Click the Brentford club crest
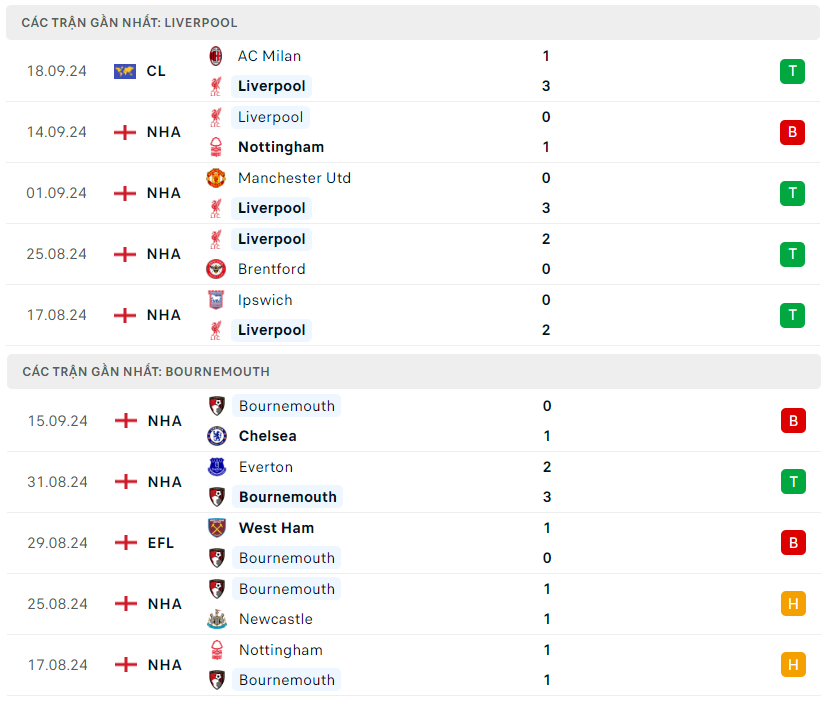Screen dimensions: 824x704 pyautogui.click(x=216, y=269)
